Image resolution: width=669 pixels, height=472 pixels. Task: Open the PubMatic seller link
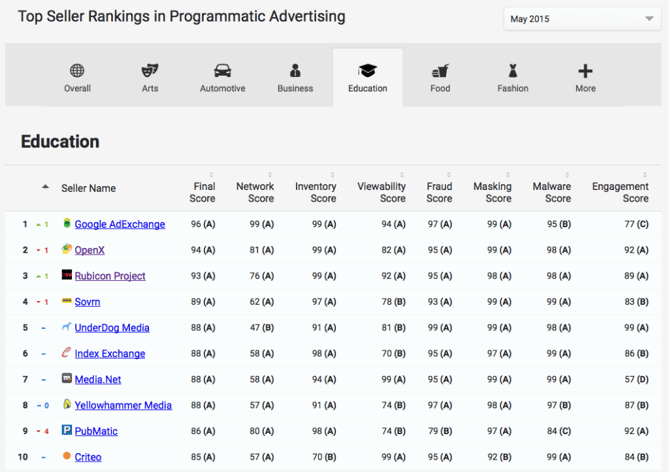point(96,431)
